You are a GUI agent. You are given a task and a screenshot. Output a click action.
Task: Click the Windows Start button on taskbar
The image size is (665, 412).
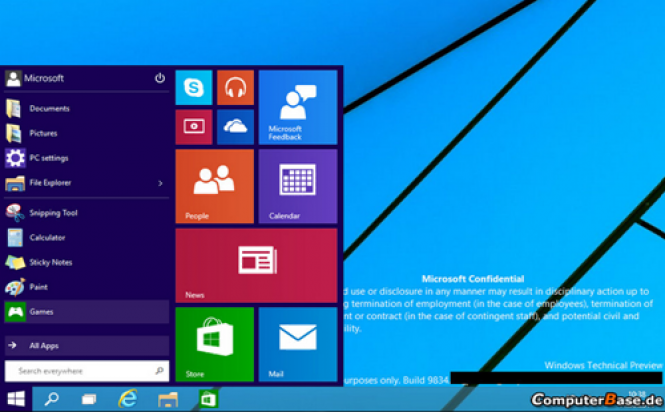[16, 399]
